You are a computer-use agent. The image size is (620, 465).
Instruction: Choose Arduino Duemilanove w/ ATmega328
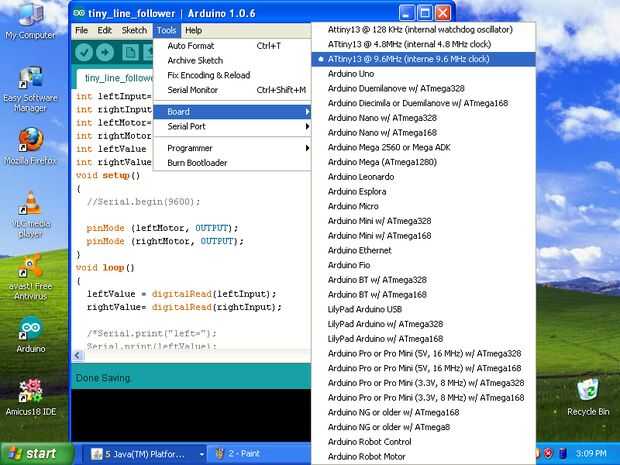click(423, 89)
